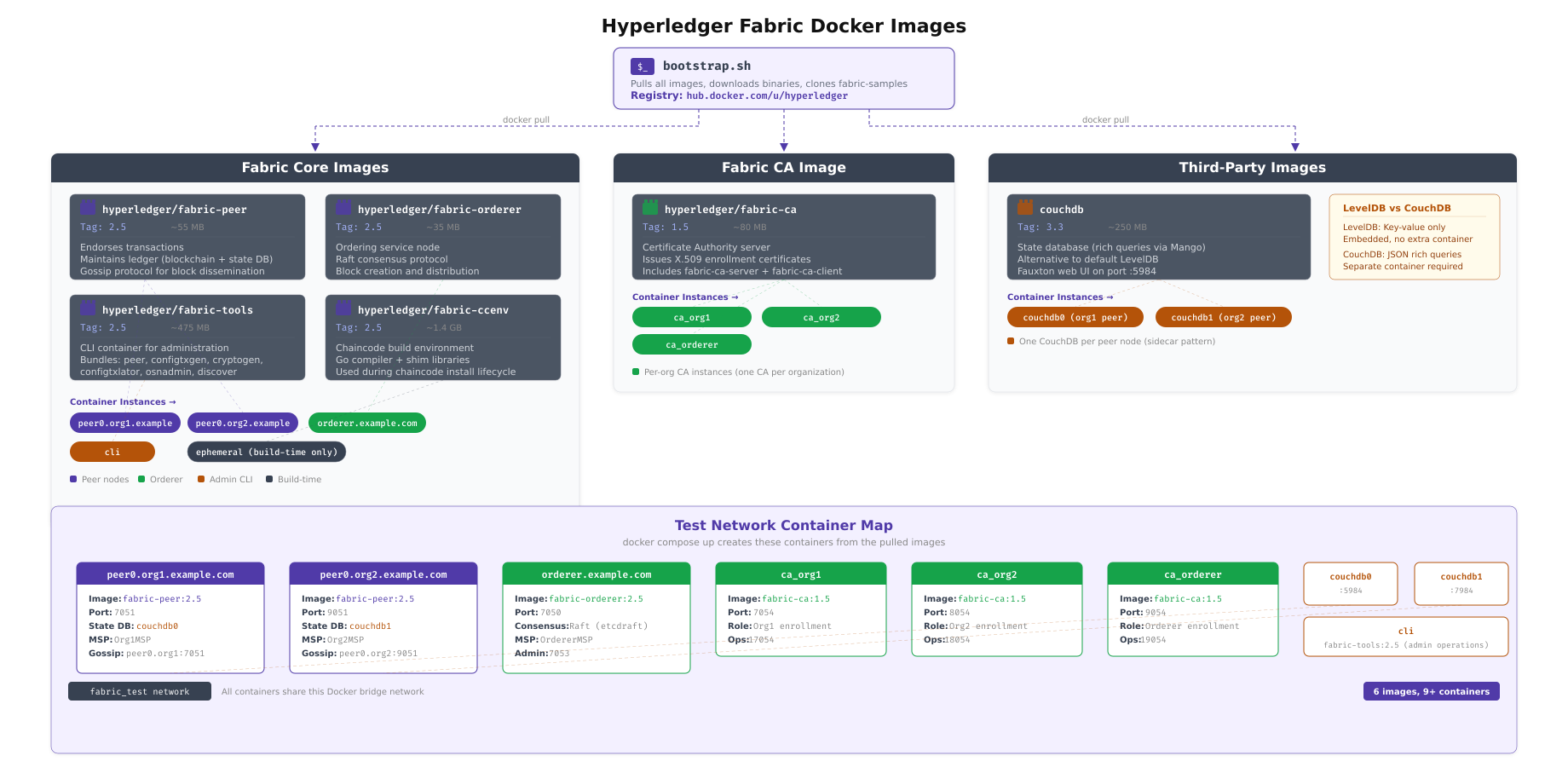Click the terminal icon on bootstrap.sh card
The width and height of the screenshot is (1568, 767).
(643, 64)
